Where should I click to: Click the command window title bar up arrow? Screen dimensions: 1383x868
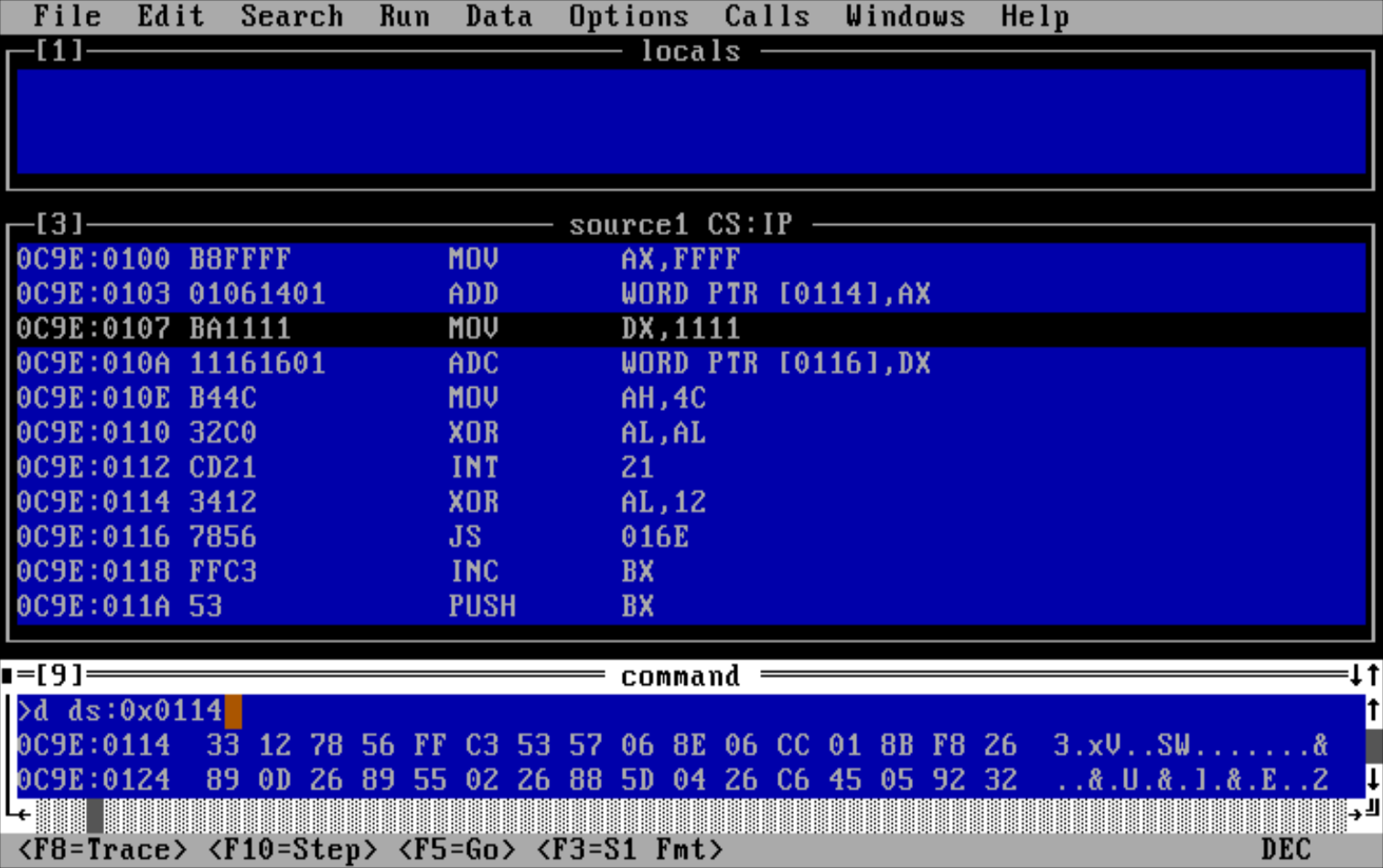pyautogui.click(x=1373, y=675)
